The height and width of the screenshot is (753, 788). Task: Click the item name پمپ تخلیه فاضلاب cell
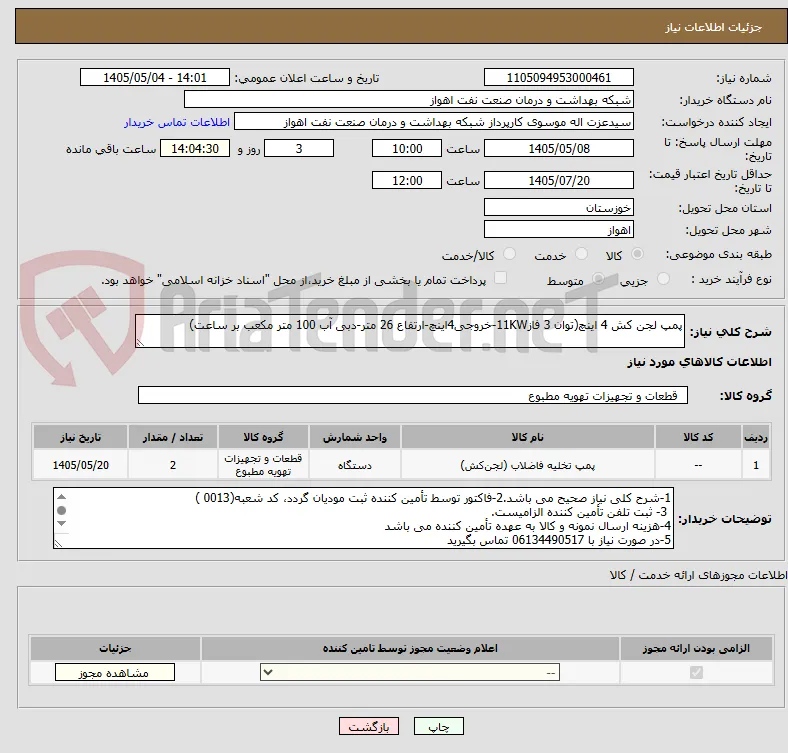[x=528, y=465]
